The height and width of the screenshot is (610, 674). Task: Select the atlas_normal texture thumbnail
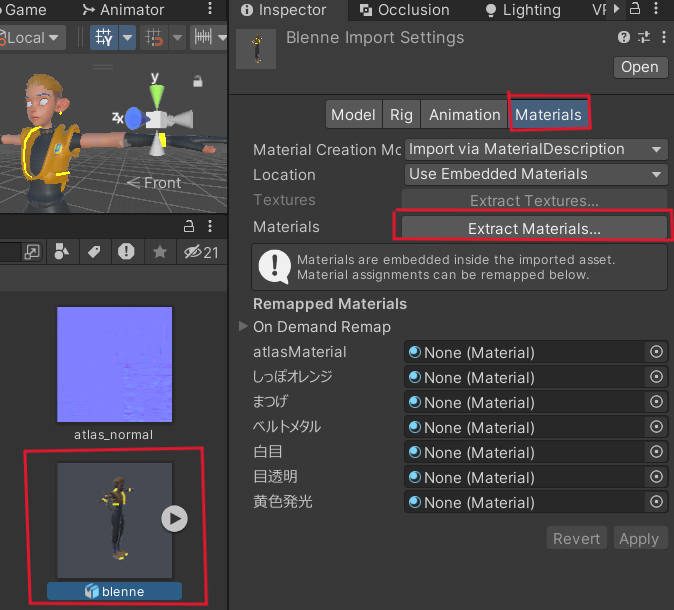coord(114,364)
